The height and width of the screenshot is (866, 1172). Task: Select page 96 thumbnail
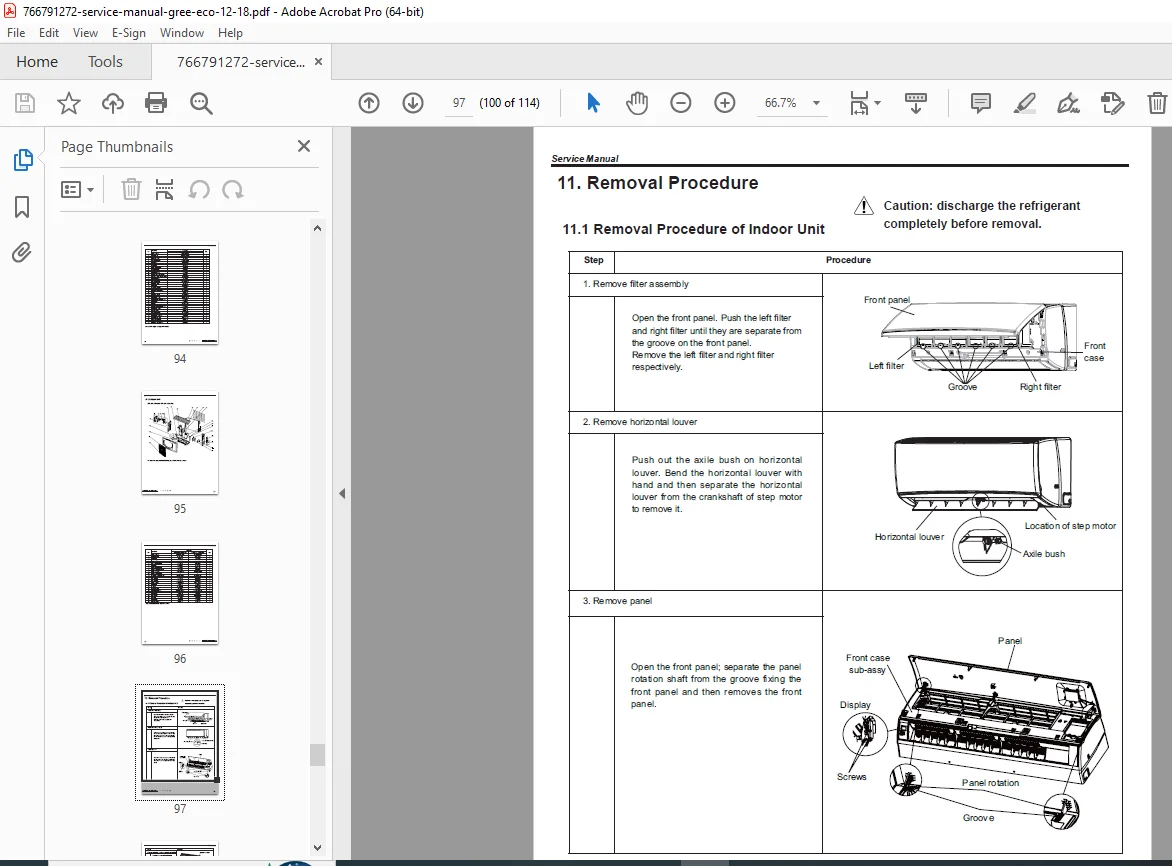[180, 594]
